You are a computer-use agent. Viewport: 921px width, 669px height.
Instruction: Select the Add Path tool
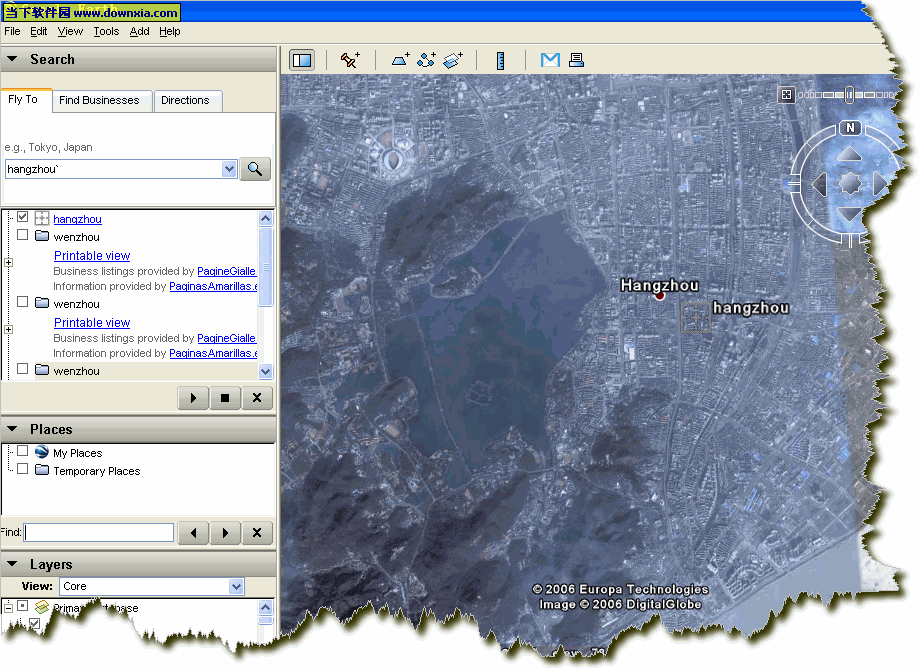point(427,60)
